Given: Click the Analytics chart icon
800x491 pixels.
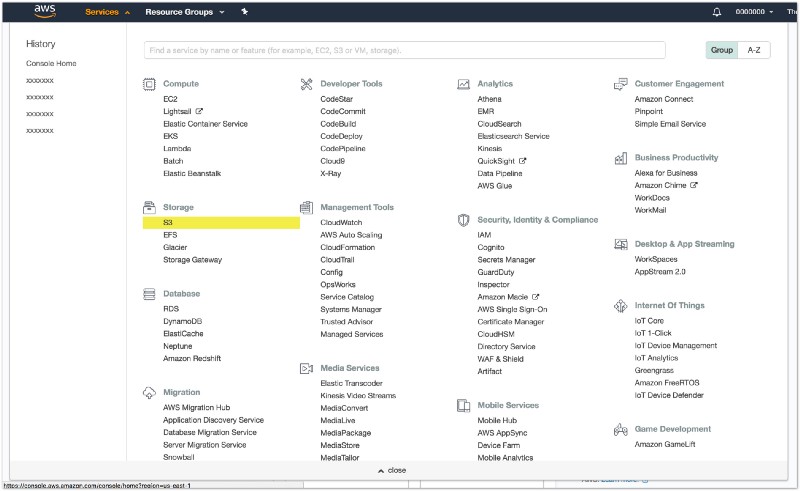Looking at the screenshot, I should click(463, 84).
